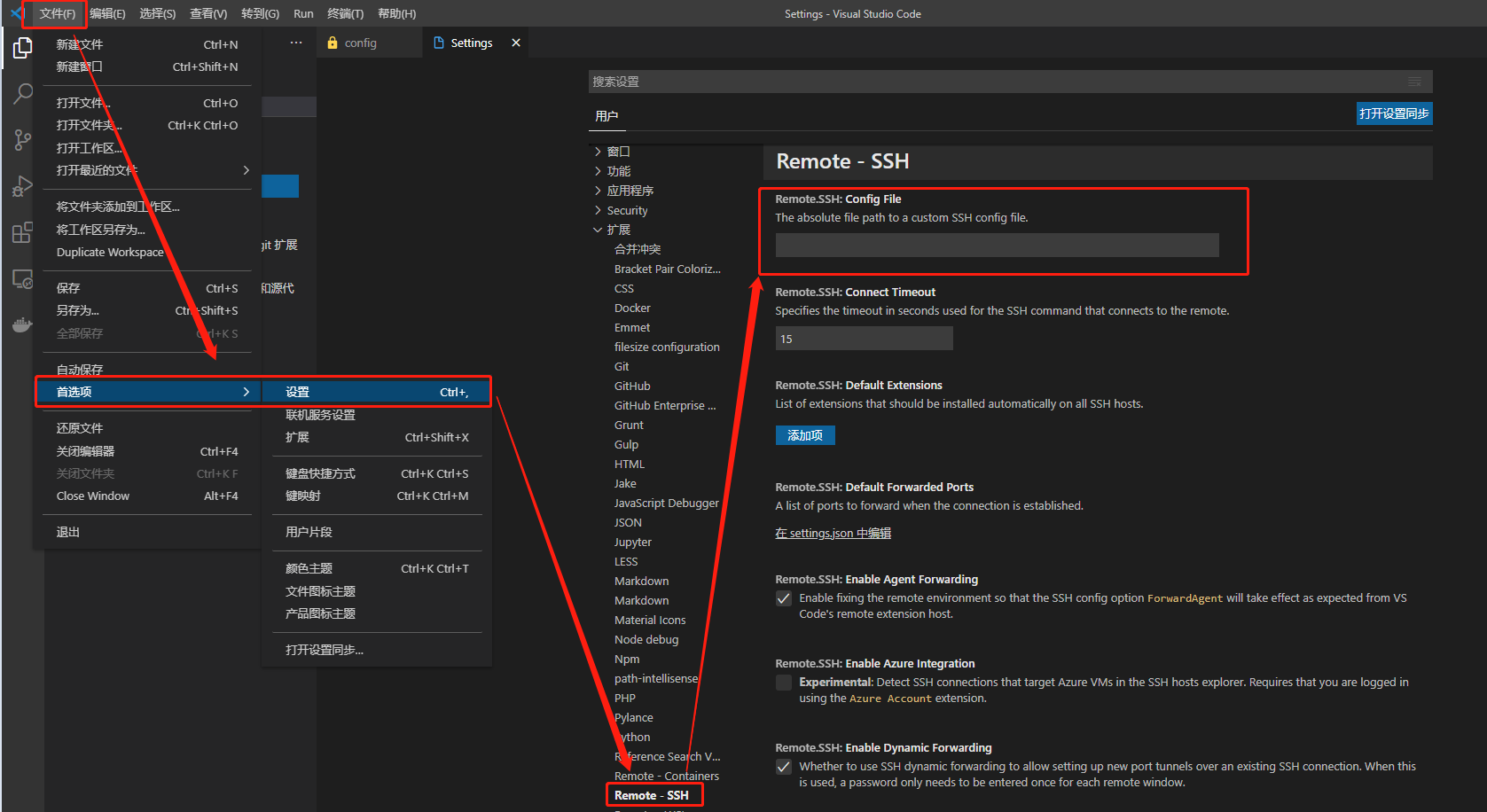Select 另存为 from File menu
Image resolution: width=1487 pixels, height=812 pixels.
point(147,310)
